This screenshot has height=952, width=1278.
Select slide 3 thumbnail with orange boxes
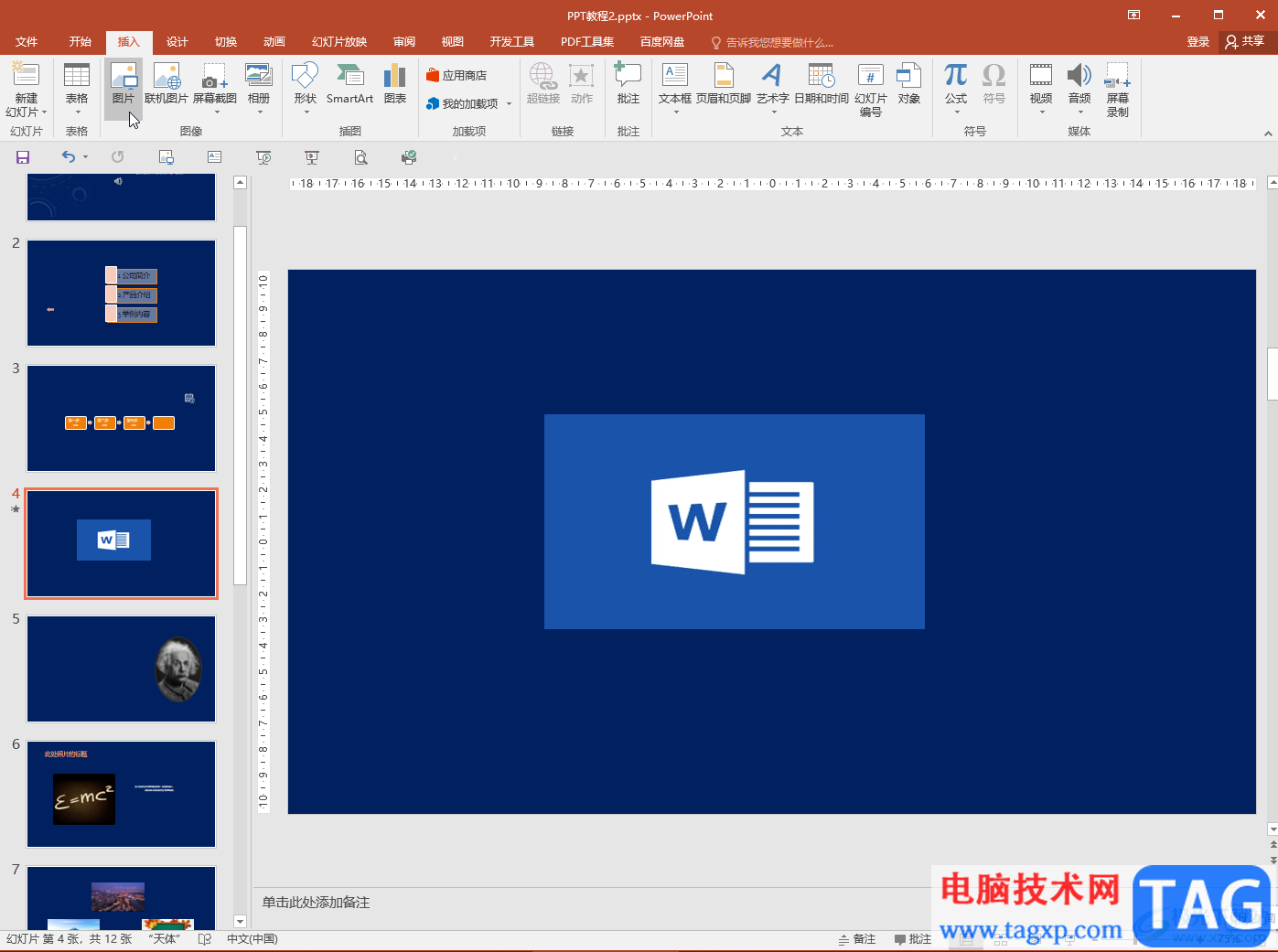tap(122, 419)
